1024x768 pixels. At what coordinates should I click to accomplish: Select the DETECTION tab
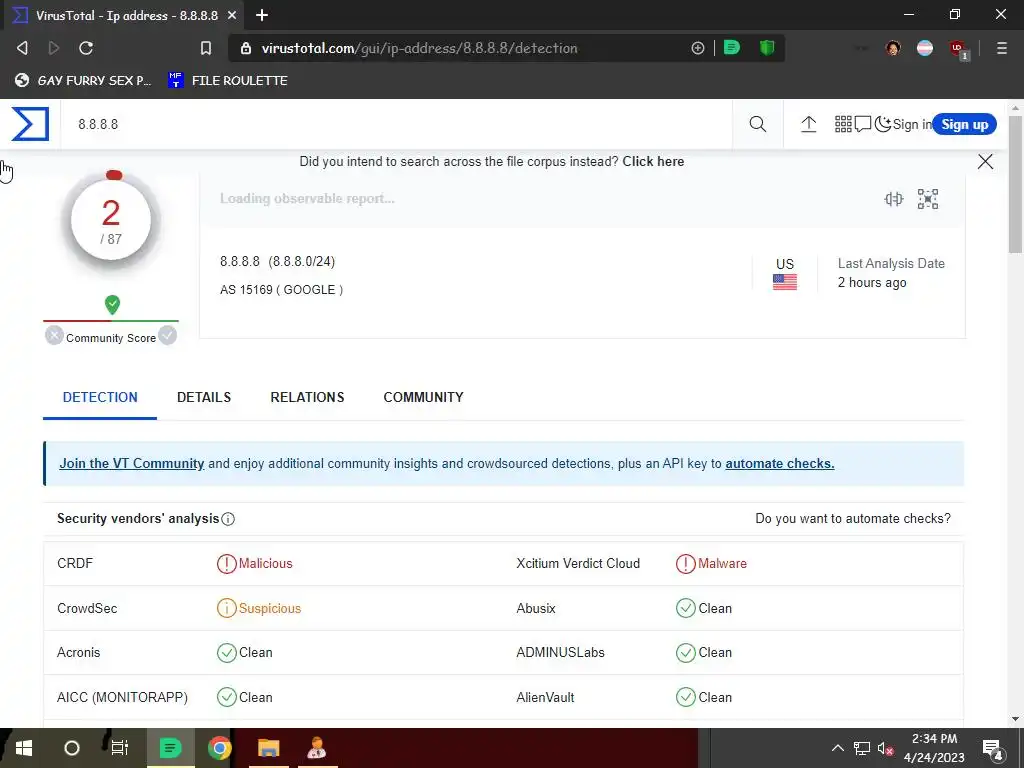[100, 397]
